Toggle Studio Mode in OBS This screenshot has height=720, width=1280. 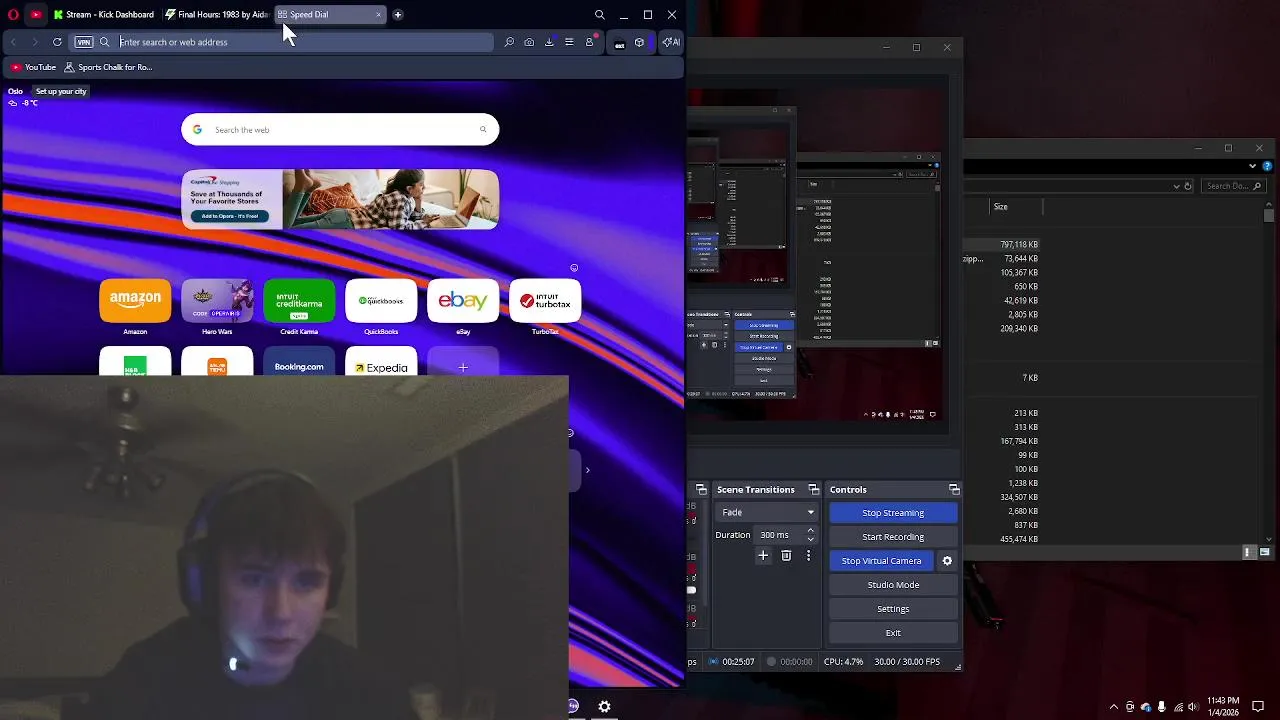coord(893,584)
